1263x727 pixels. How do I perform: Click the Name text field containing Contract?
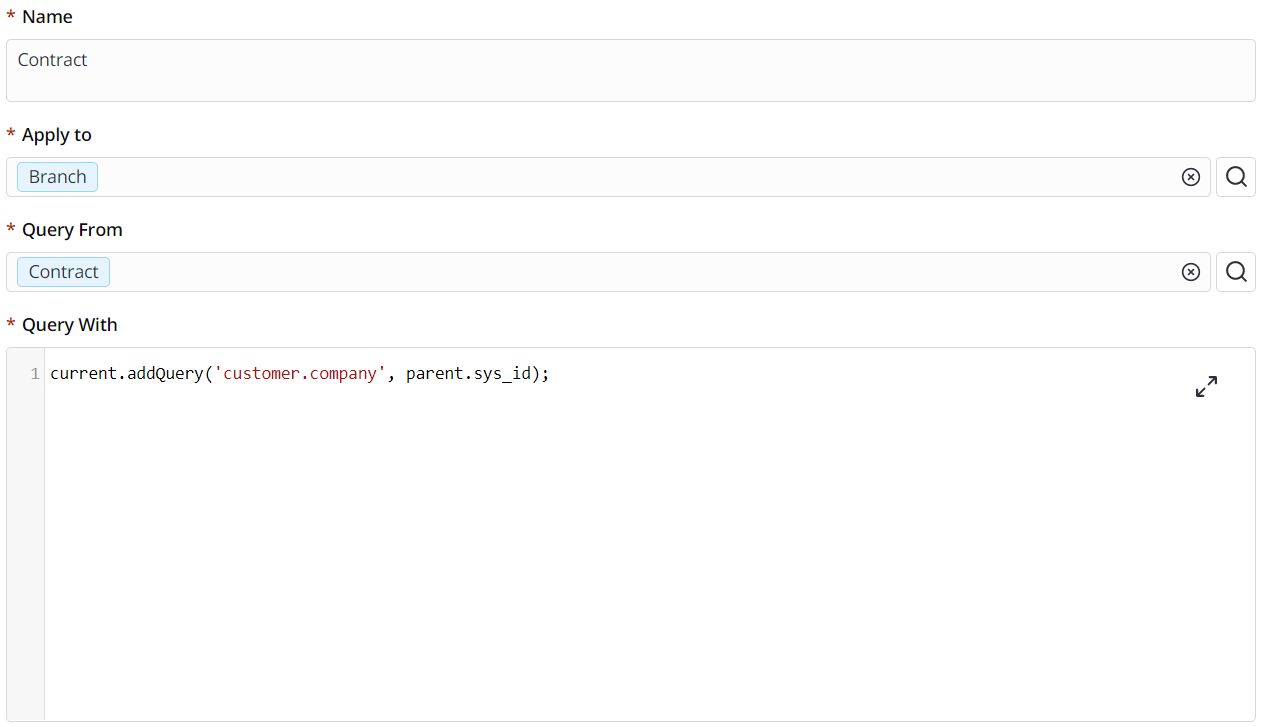[630, 70]
